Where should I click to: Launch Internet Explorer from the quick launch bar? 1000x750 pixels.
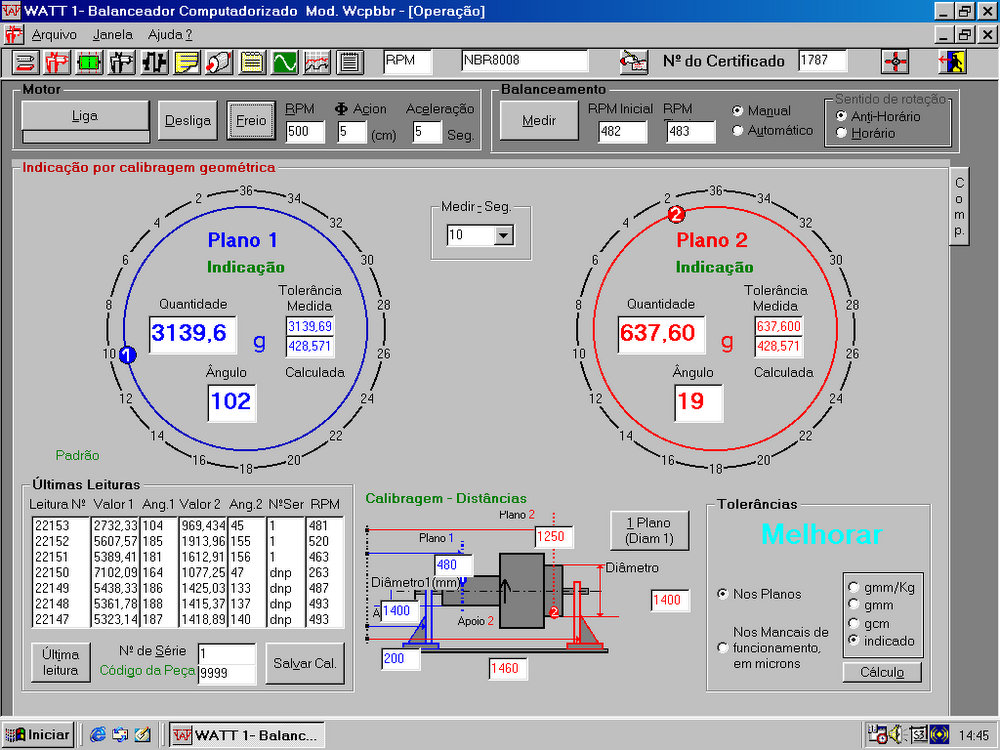tap(97, 735)
